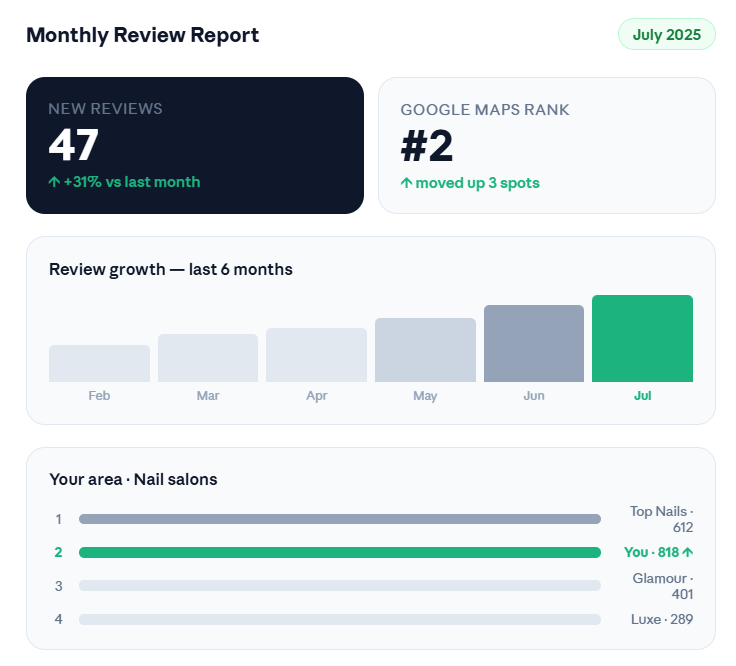Click the Glamour · 401 label

(663, 586)
